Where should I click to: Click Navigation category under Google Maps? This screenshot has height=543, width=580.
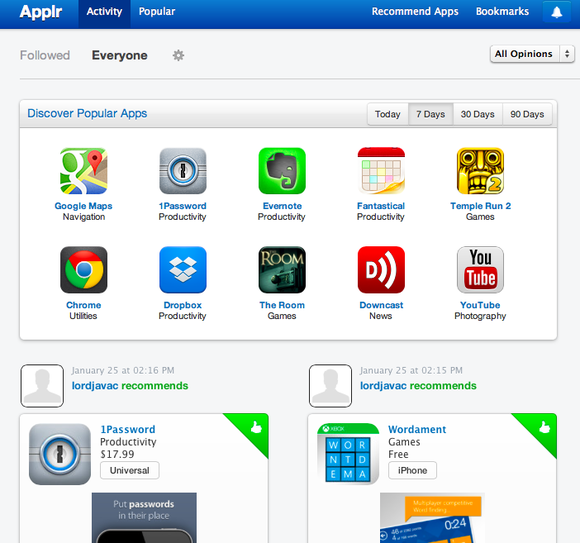[84, 217]
